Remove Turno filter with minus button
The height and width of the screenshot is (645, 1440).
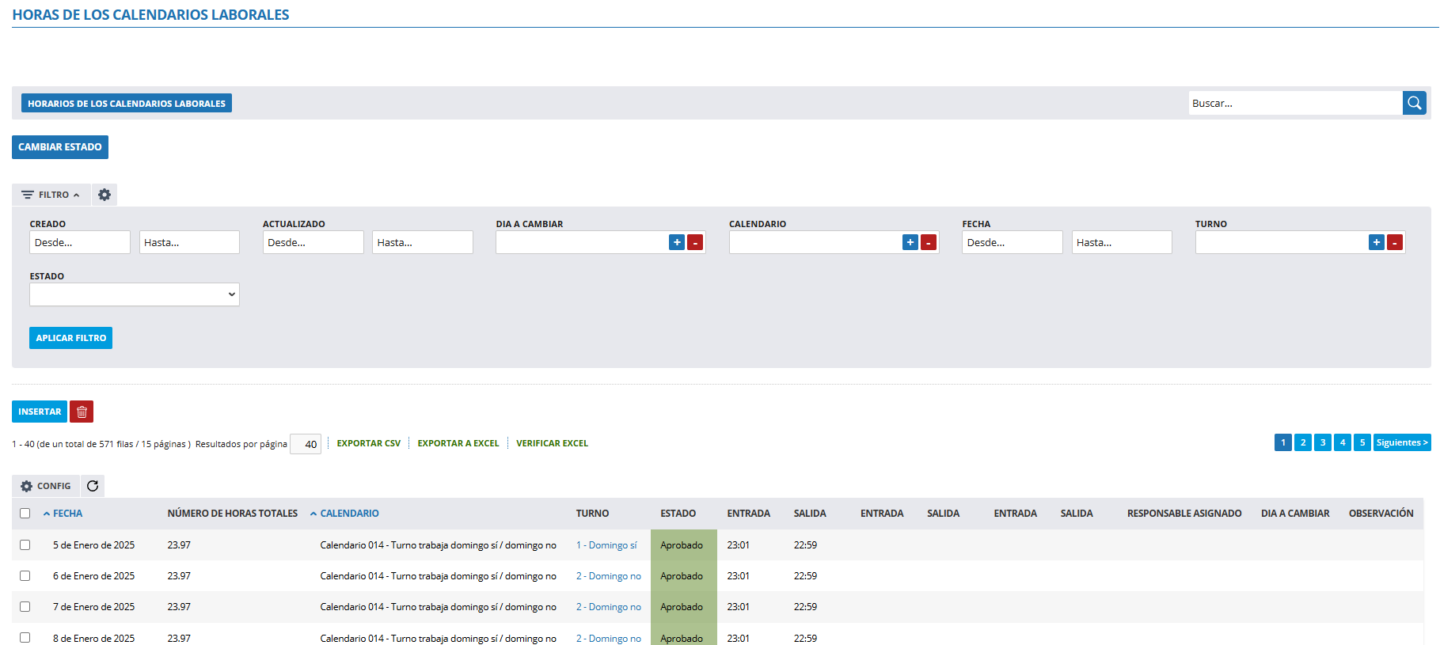[x=1395, y=242]
